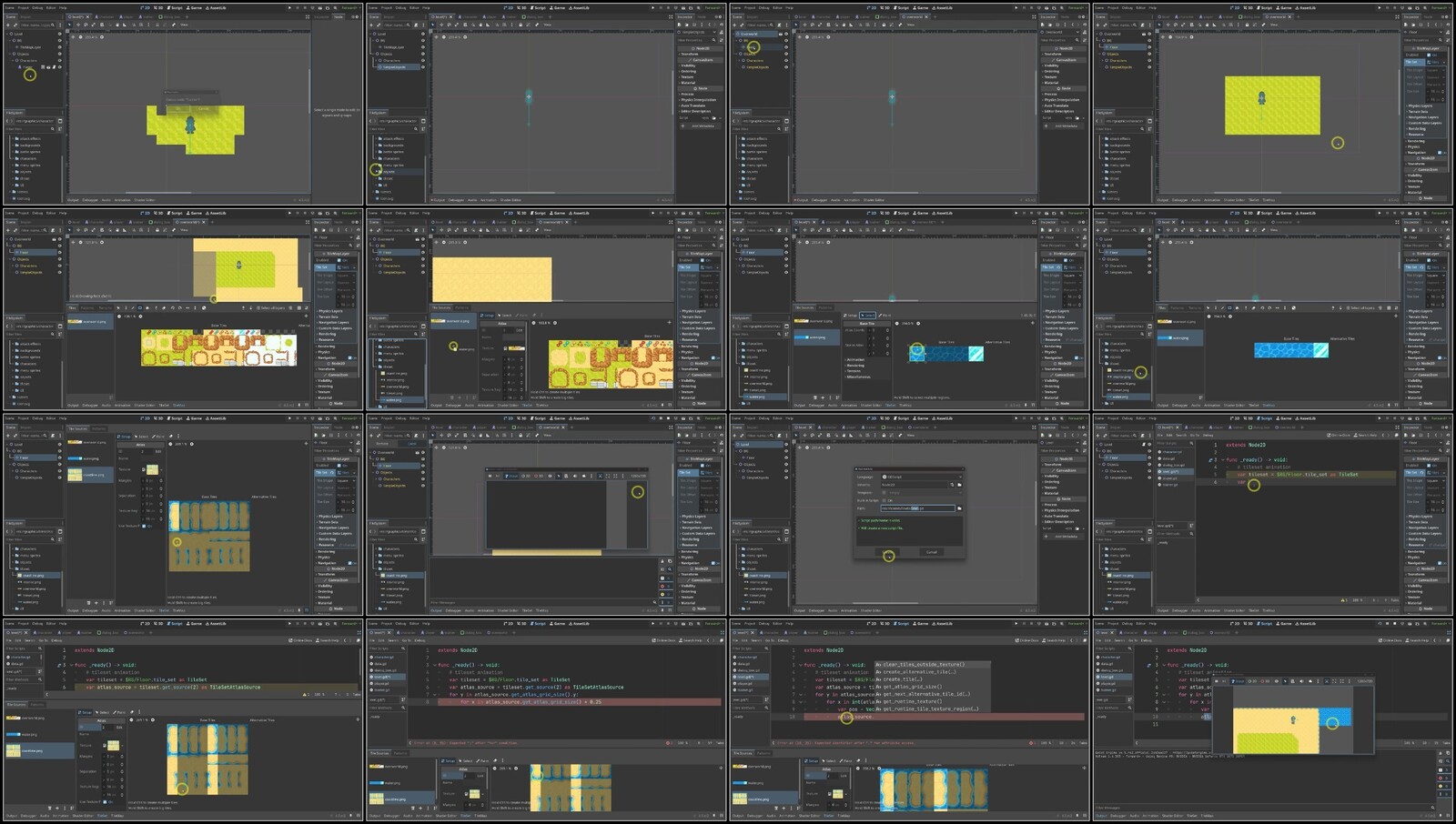Switch to AssetLib above the Attach Script dialog
The image size is (1456, 824).
(942, 418)
